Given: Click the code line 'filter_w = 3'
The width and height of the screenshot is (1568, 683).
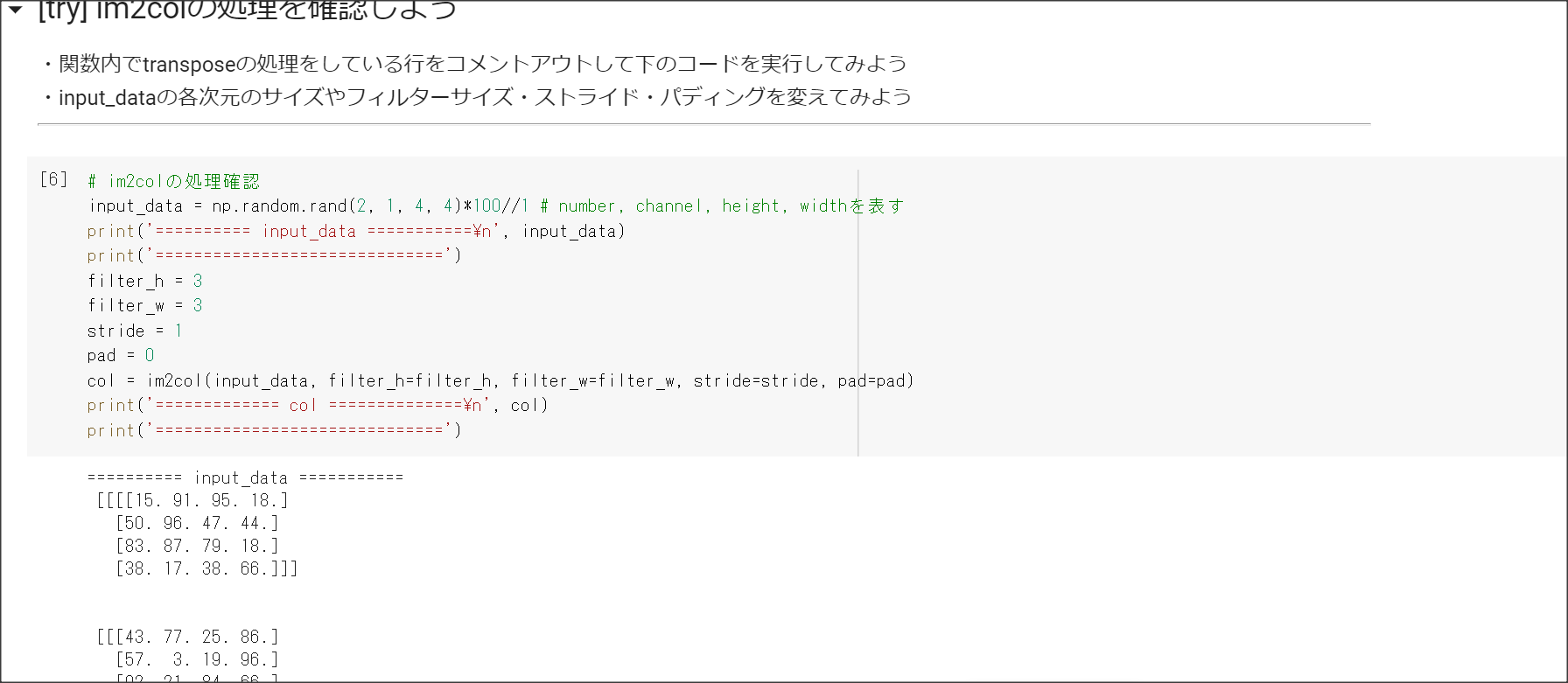Looking at the screenshot, I should coord(145,305).
